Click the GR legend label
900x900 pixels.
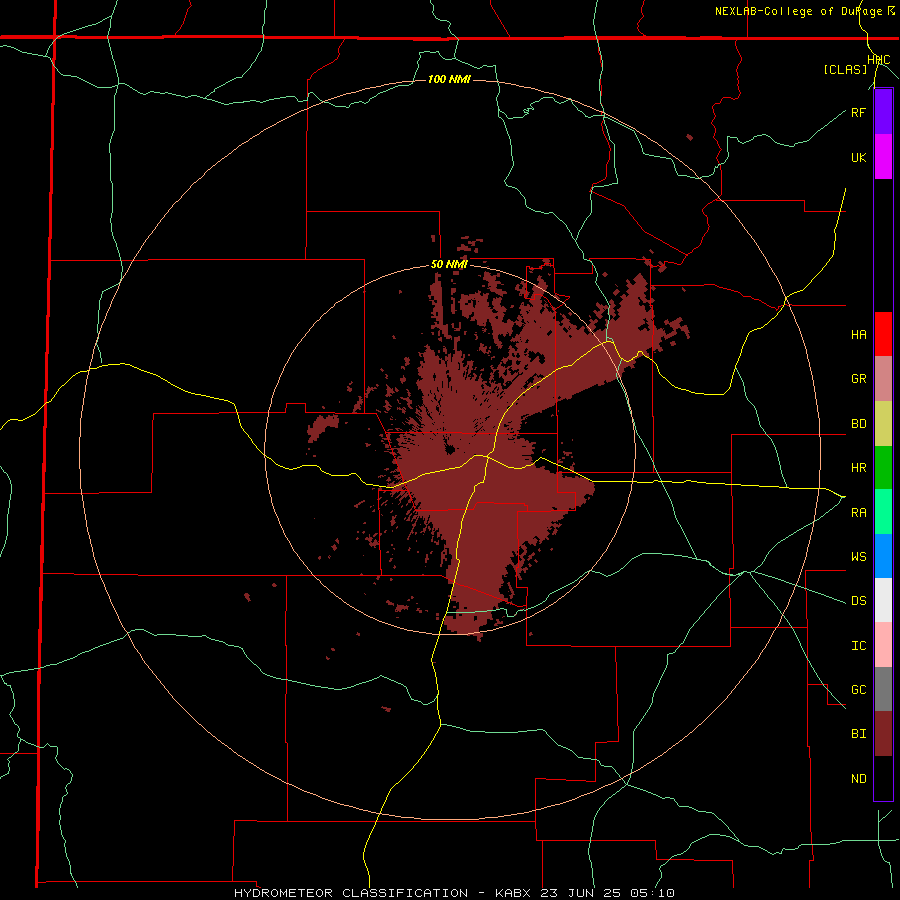coord(858,379)
